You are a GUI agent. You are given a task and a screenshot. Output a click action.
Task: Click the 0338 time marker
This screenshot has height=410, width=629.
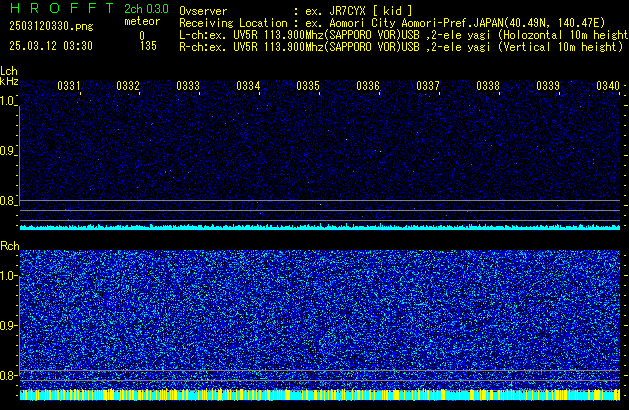click(x=488, y=86)
